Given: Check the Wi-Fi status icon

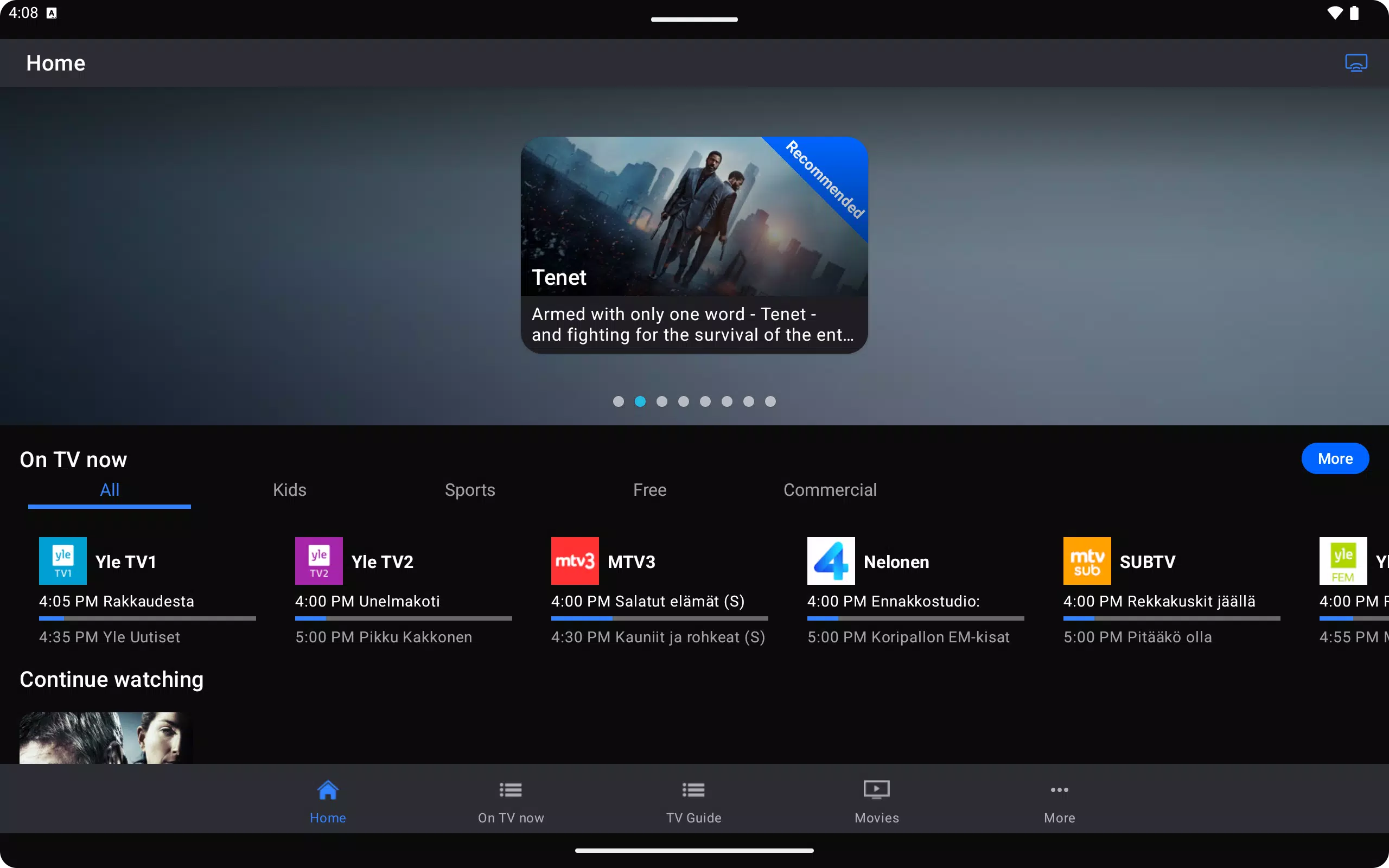Looking at the screenshot, I should point(1335,12).
